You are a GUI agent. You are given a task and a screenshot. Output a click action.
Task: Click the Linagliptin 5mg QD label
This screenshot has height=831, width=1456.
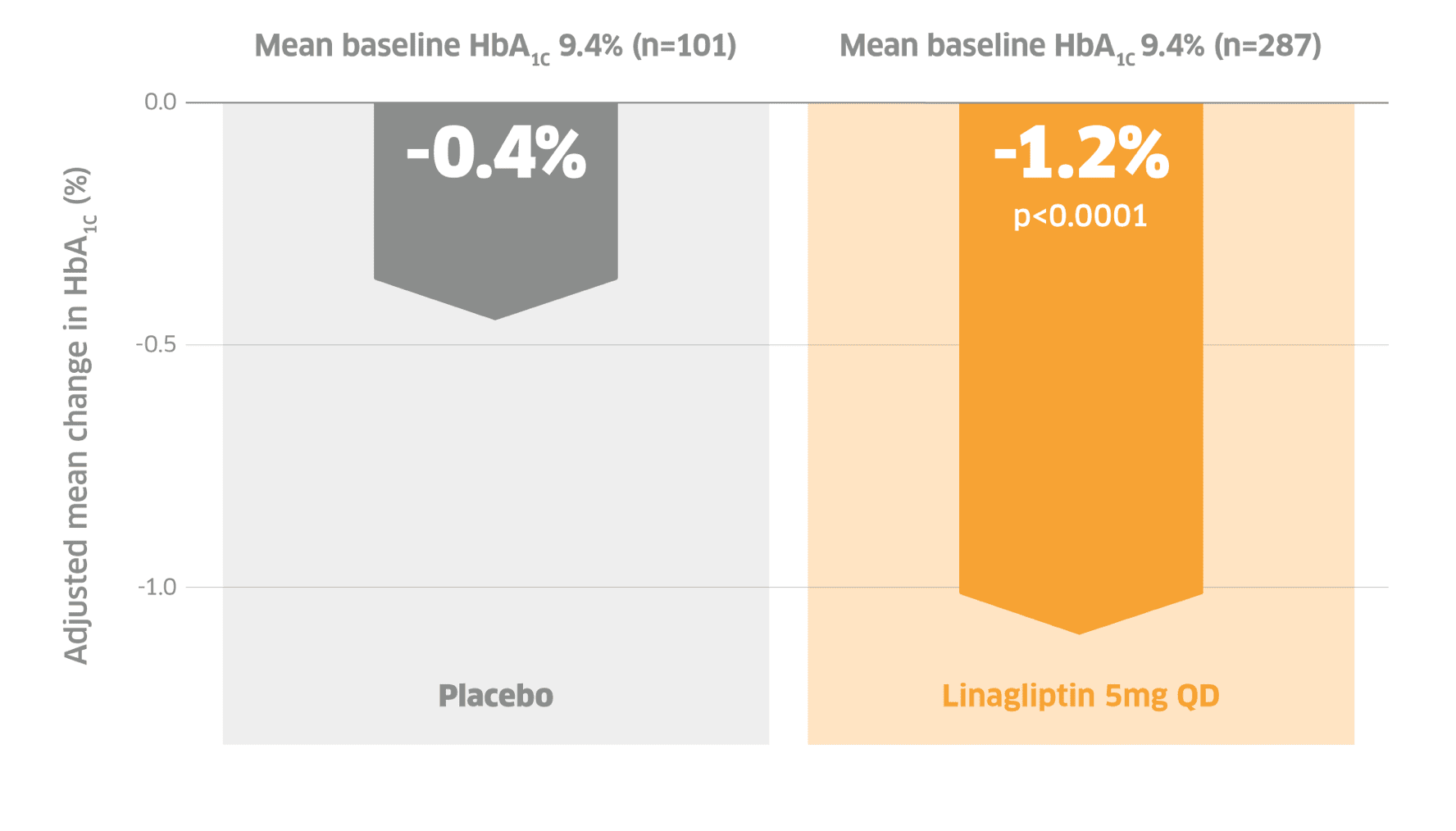pyautogui.click(x=1081, y=696)
